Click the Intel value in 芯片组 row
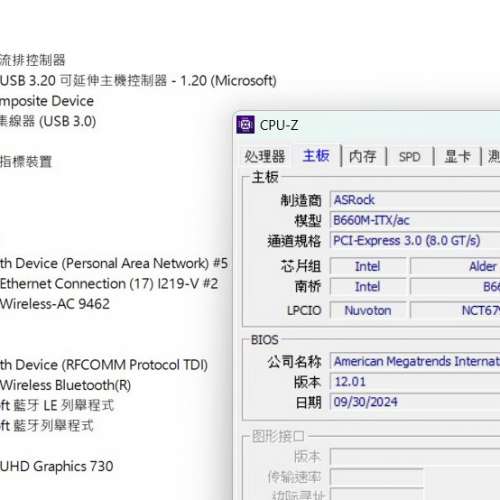 click(x=368, y=266)
